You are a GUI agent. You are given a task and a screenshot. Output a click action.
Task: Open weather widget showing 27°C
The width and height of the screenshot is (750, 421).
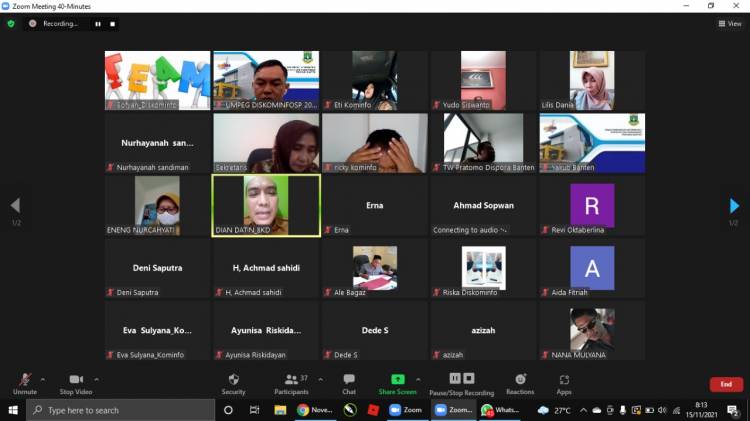[x=554, y=410]
